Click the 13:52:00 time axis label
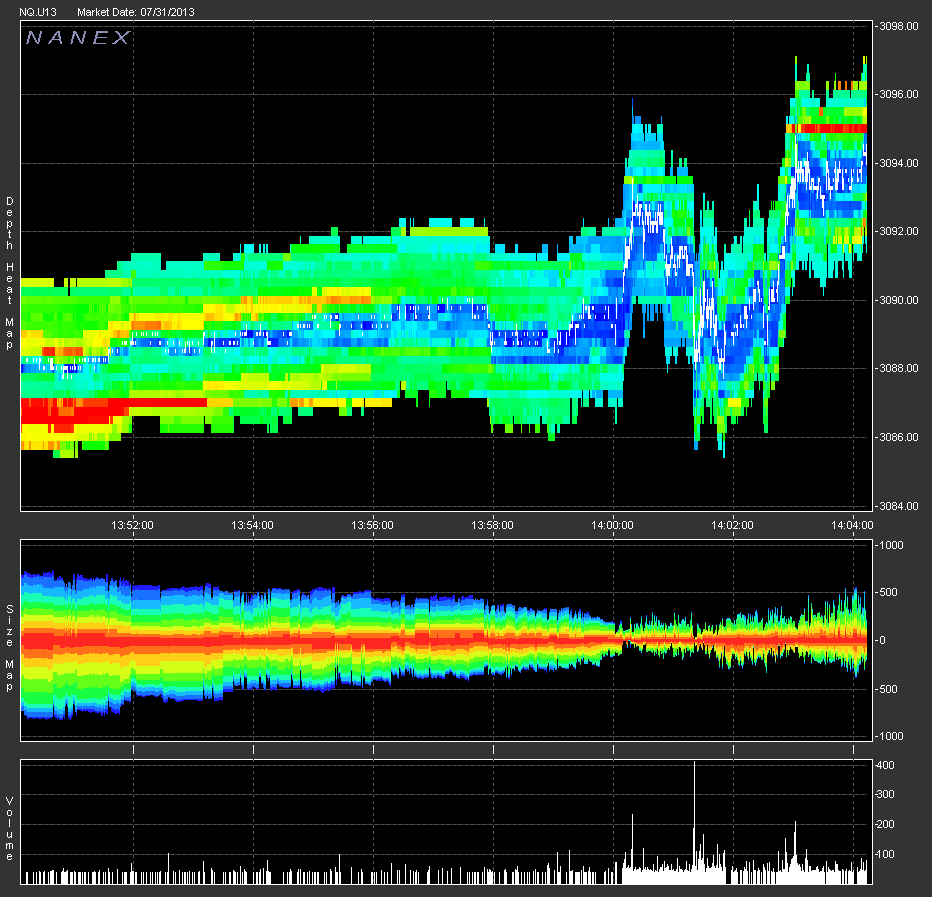The height and width of the screenshot is (897, 932). point(133,525)
